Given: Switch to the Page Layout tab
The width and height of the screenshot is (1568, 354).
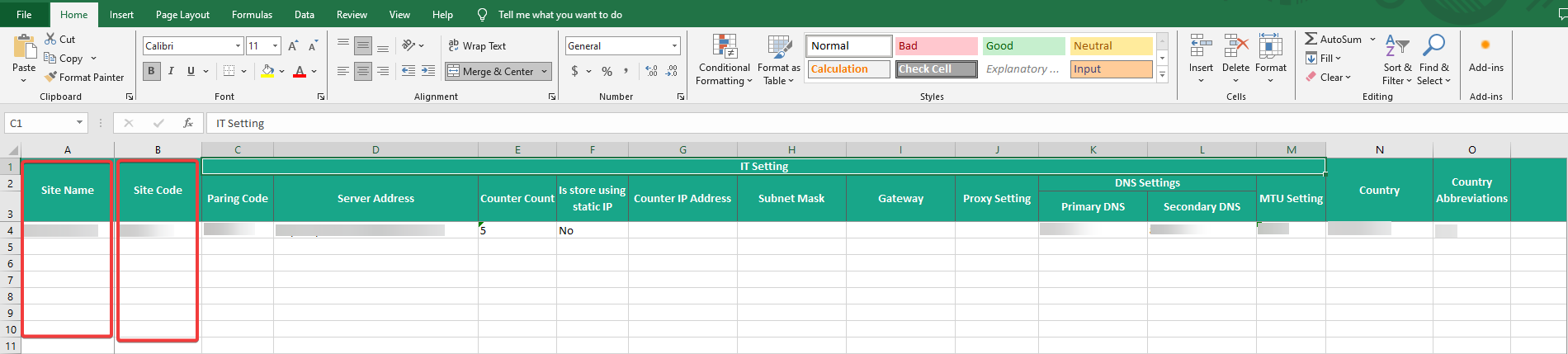Looking at the screenshot, I should point(182,15).
